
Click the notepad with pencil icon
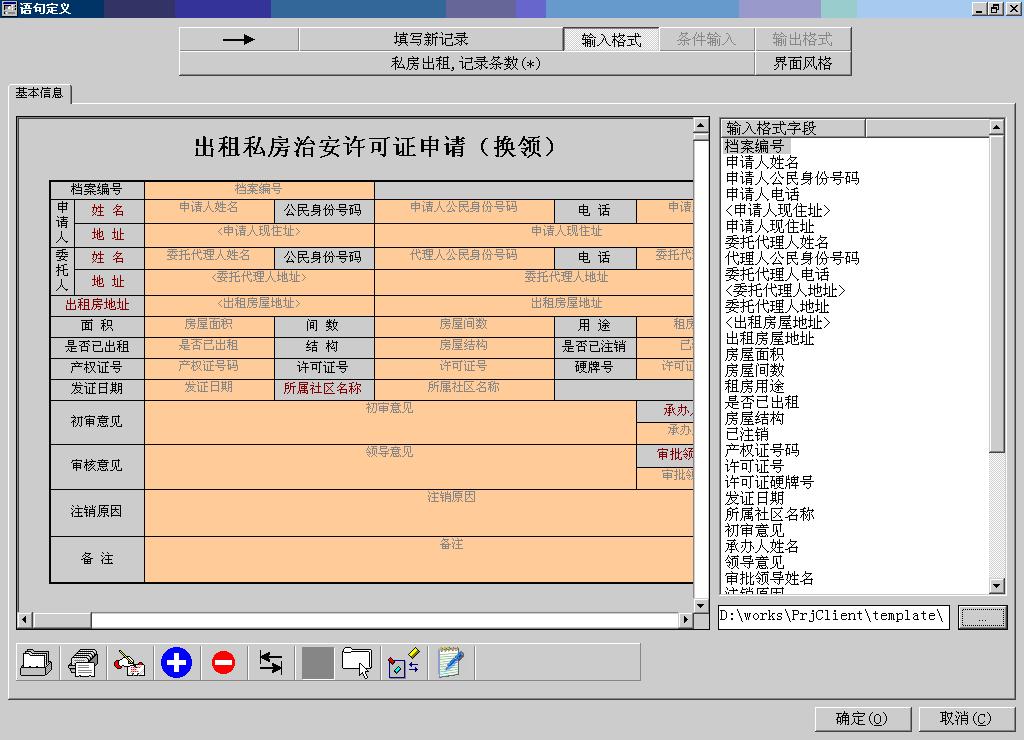click(x=451, y=662)
